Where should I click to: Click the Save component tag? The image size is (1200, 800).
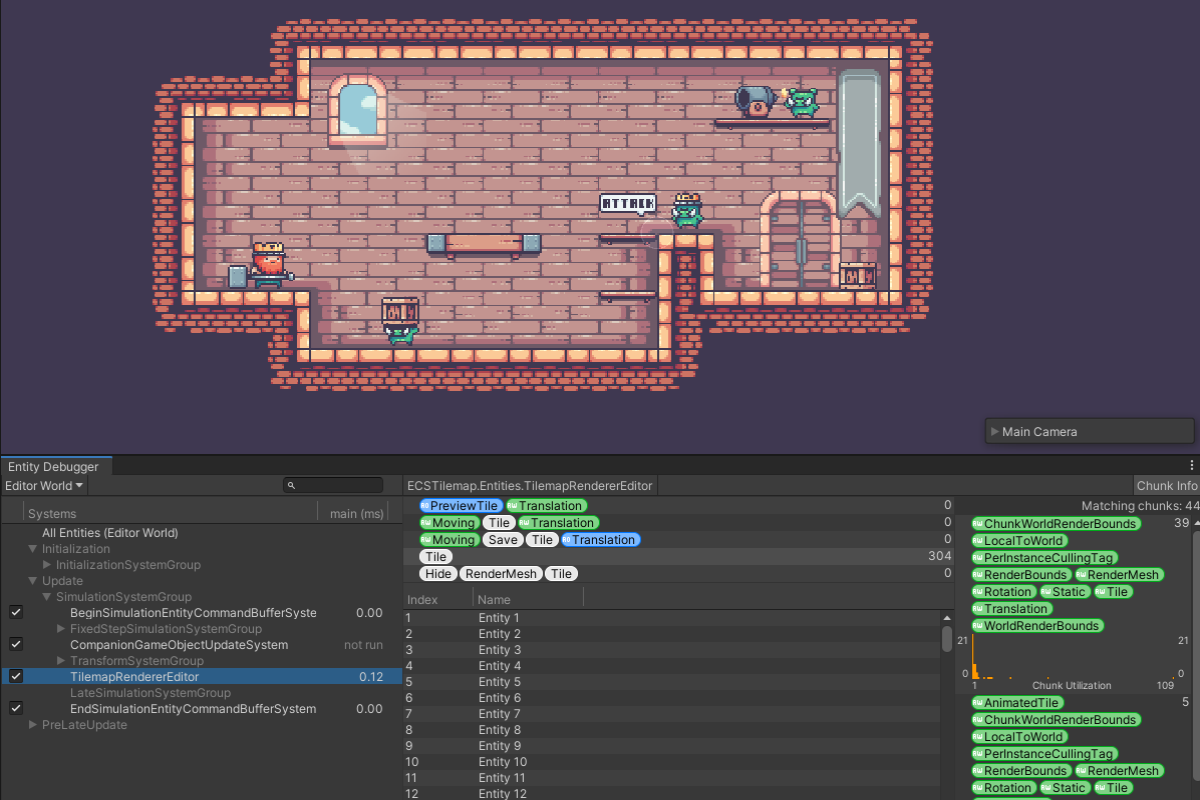click(503, 540)
